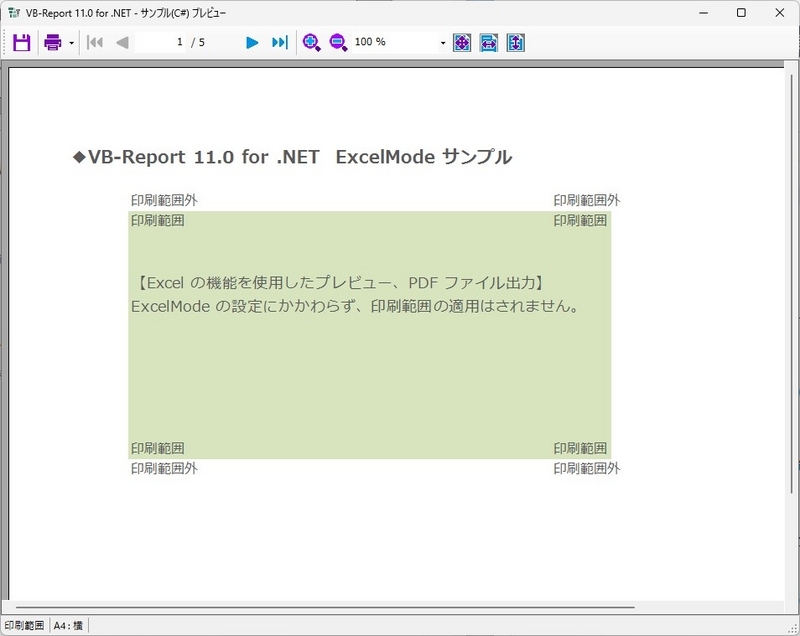The width and height of the screenshot is (800, 636).
Task: Click the bottom-left 印刷範囲外 label
Action: (x=164, y=468)
